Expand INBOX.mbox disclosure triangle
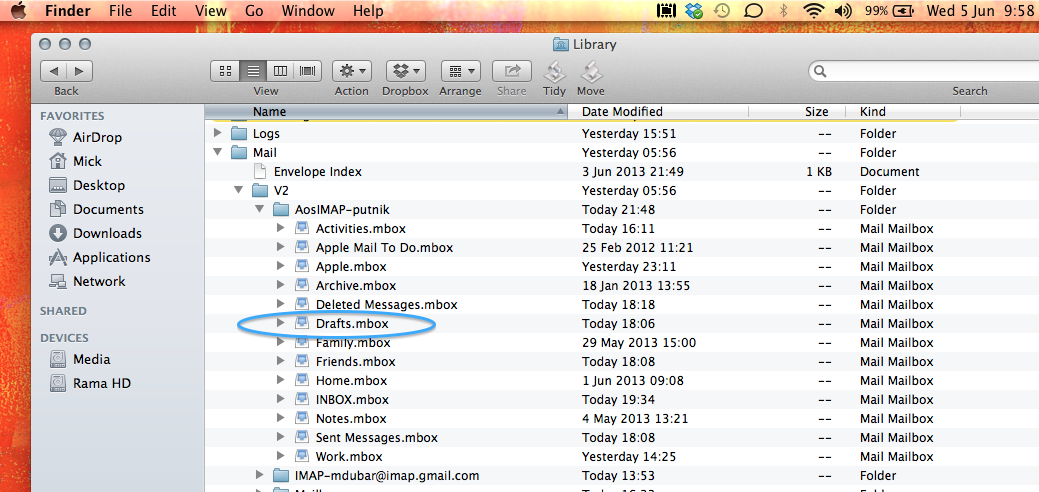The image size is (1039, 492). (280, 400)
